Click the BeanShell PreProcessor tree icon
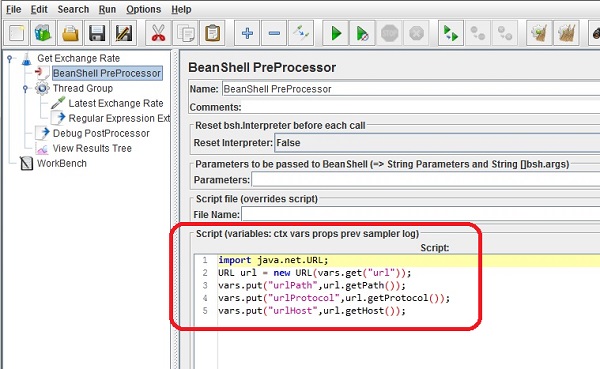The image size is (600, 369). click(42, 73)
